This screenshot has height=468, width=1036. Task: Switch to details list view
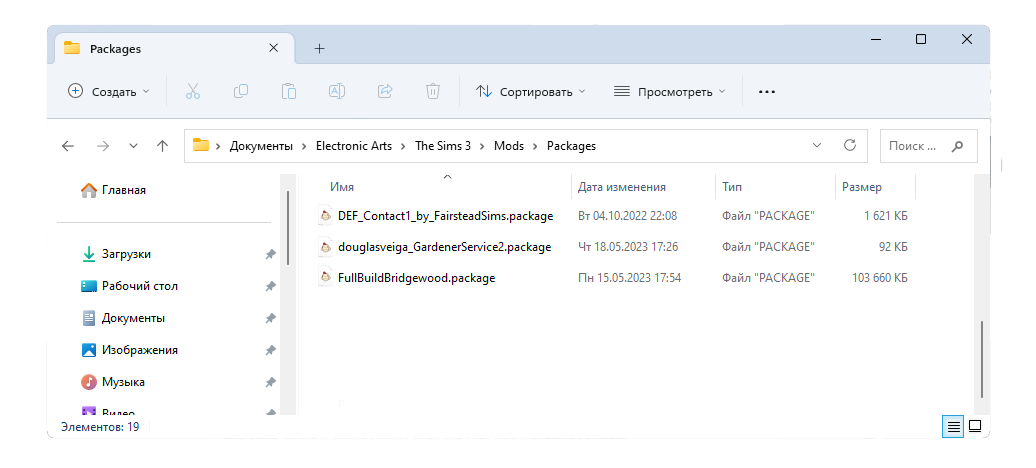[x=954, y=426]
